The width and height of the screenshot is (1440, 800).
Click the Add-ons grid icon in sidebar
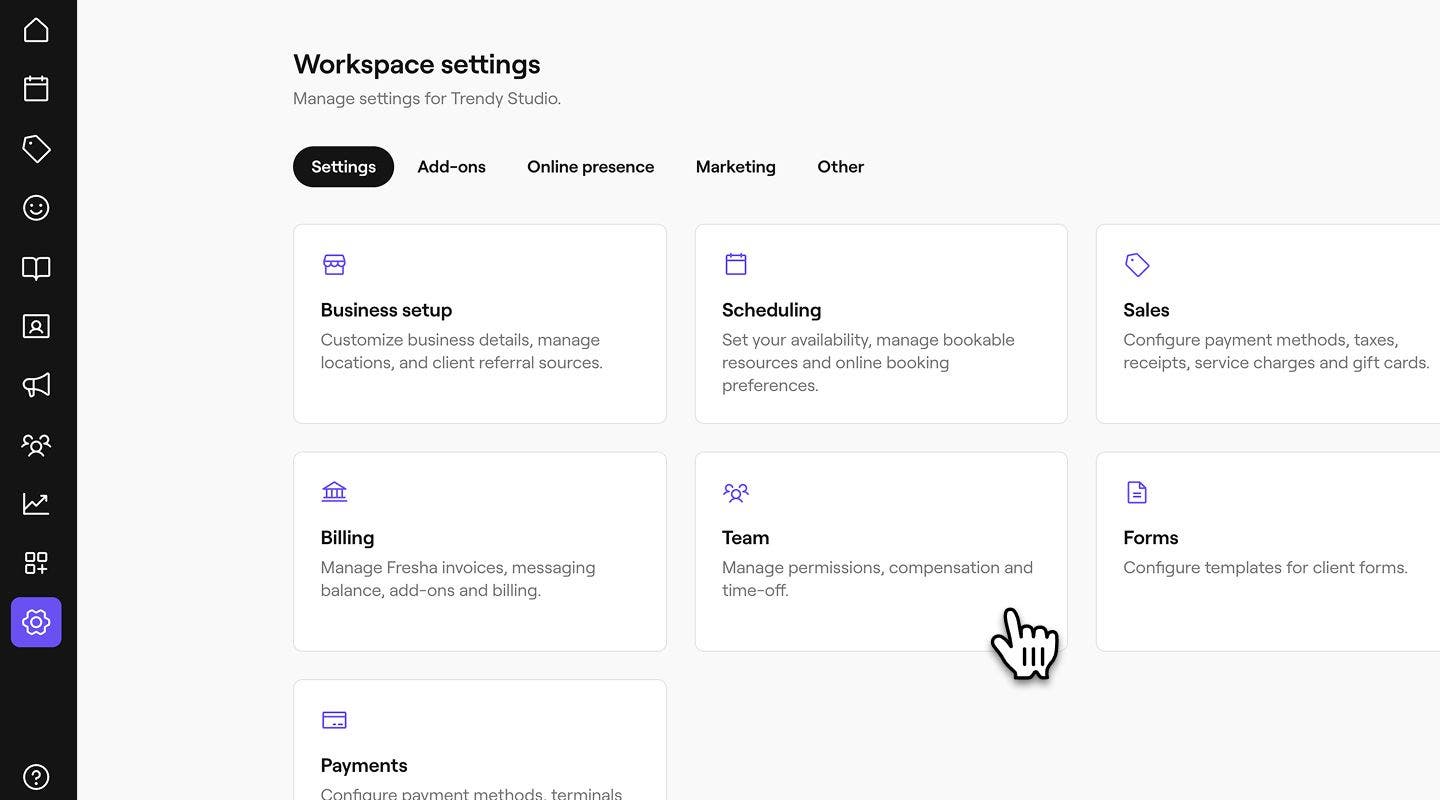click(x=36, y=563)
